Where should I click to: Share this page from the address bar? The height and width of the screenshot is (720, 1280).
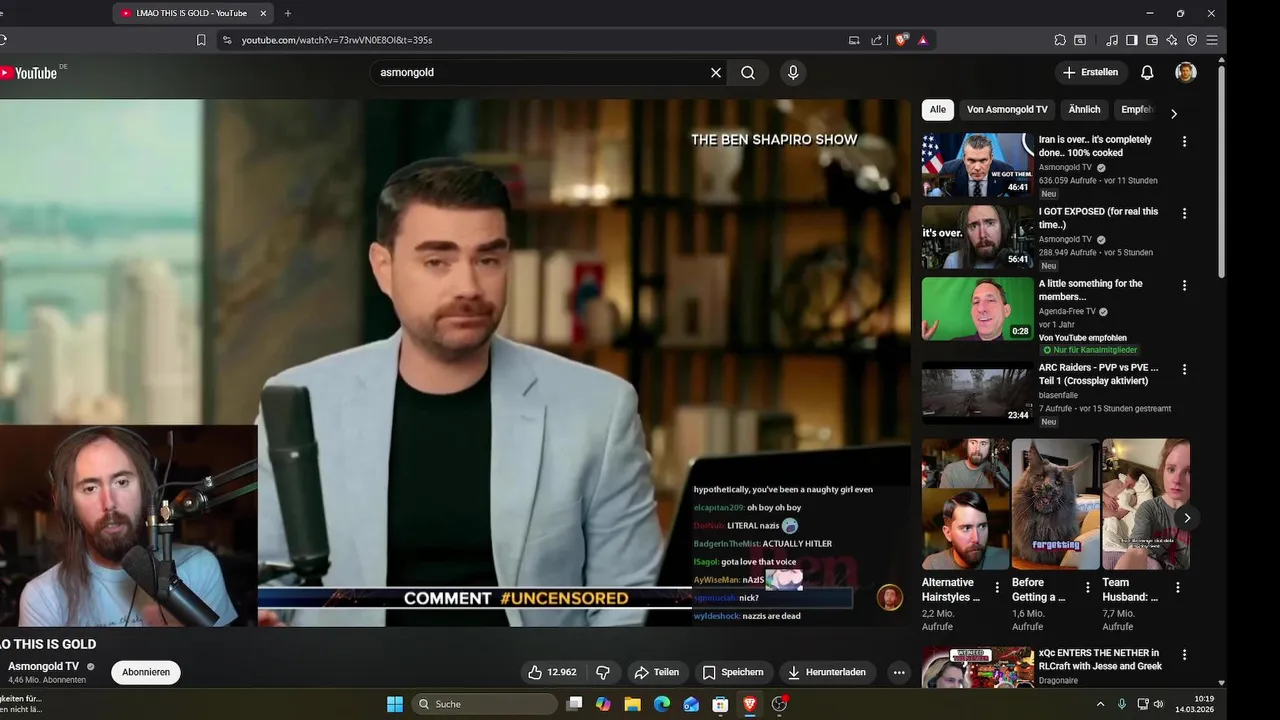pyautogui.click(x=877, y=40)
